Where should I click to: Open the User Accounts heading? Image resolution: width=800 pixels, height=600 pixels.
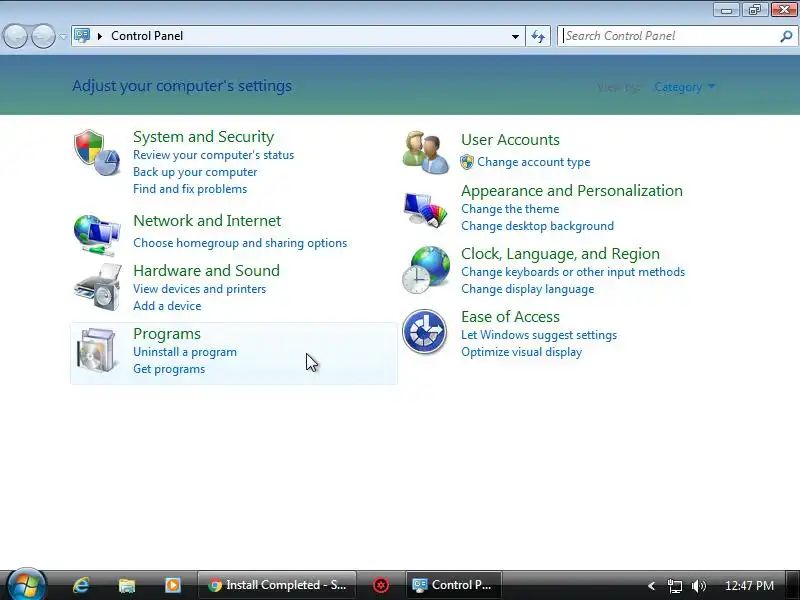(510, 140)
